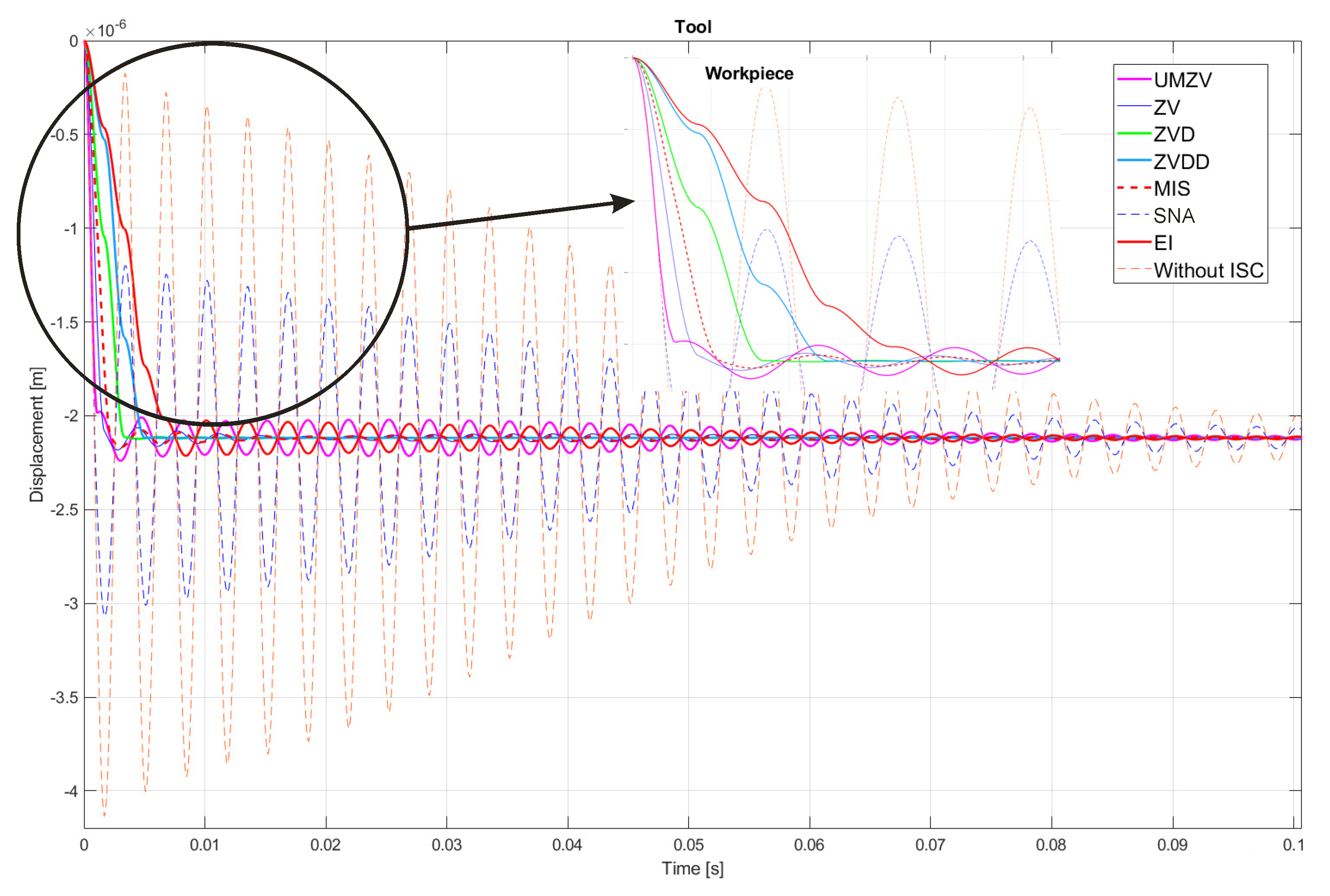
Task: Select the EI legend entry
Action: [x=1163, y=243]
